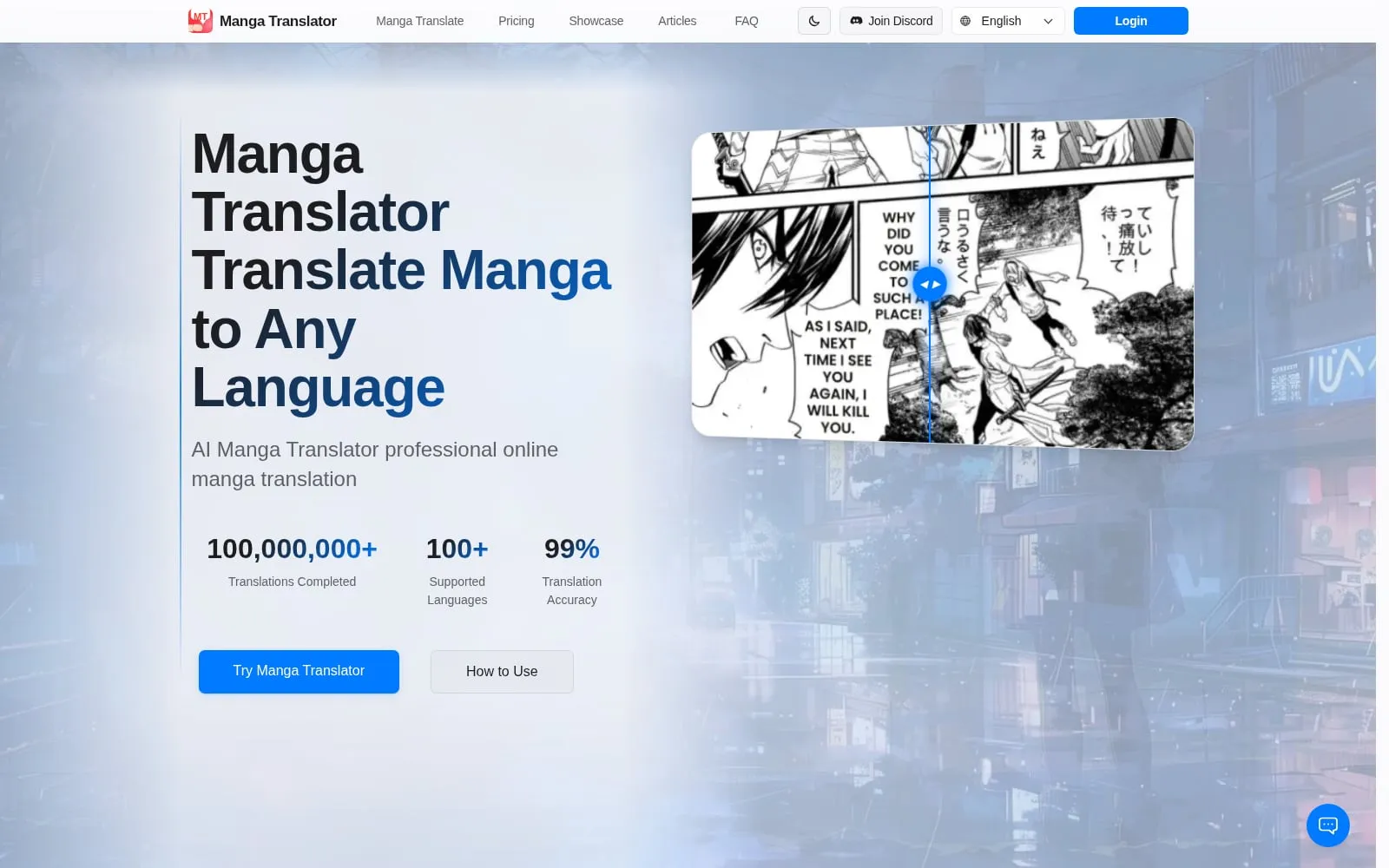This screenshot has width=1389, height=868.
Task: Click the globe icon in language selector
Action: click(x=965, y=21)
